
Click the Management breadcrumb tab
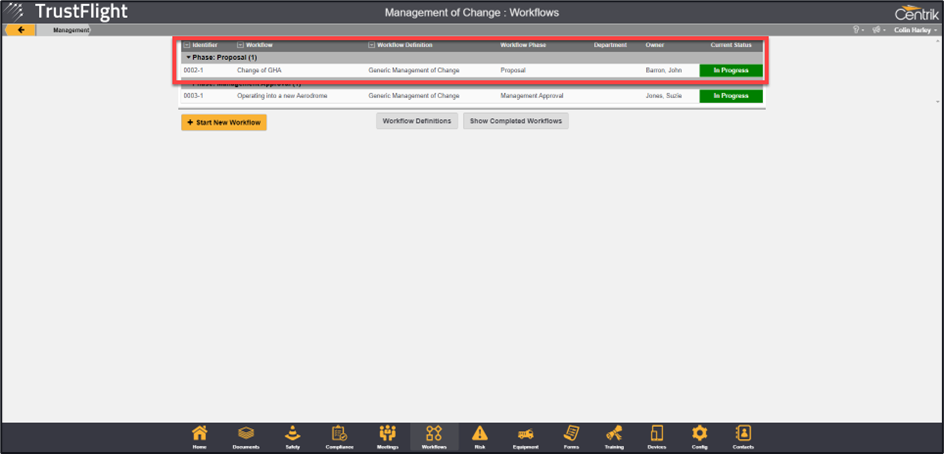click(70, 30)
